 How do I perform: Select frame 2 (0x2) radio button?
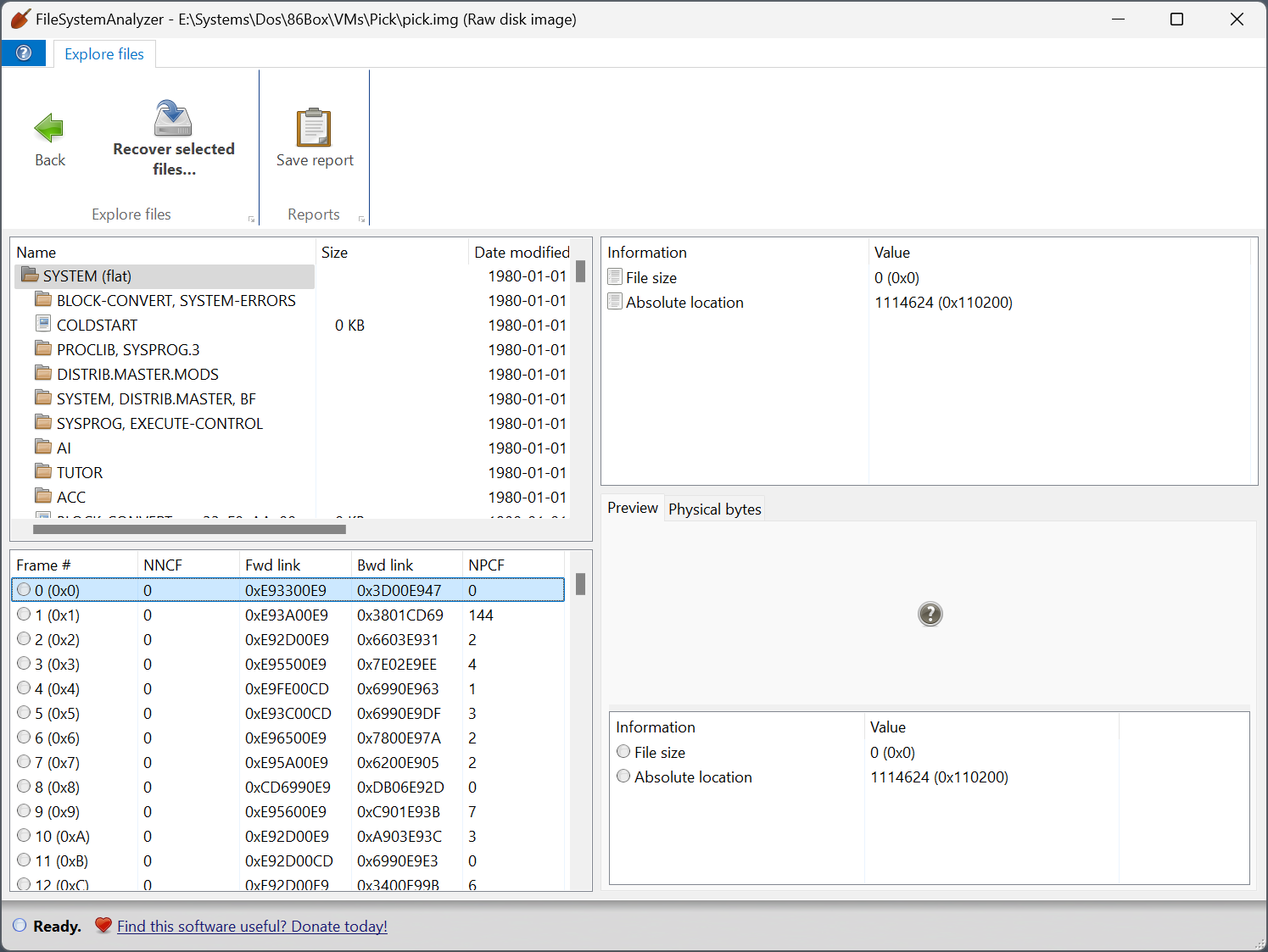tap(24, 638)
